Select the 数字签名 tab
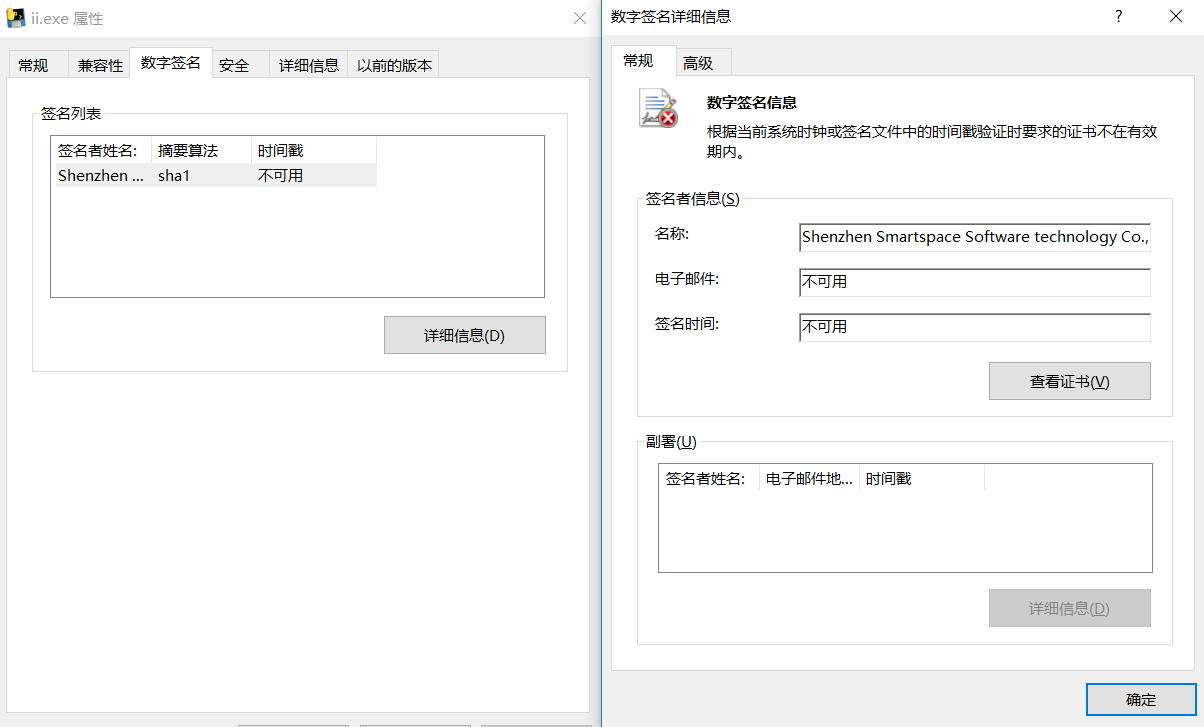Viewport: 1204px width, 727px height. 171,62
